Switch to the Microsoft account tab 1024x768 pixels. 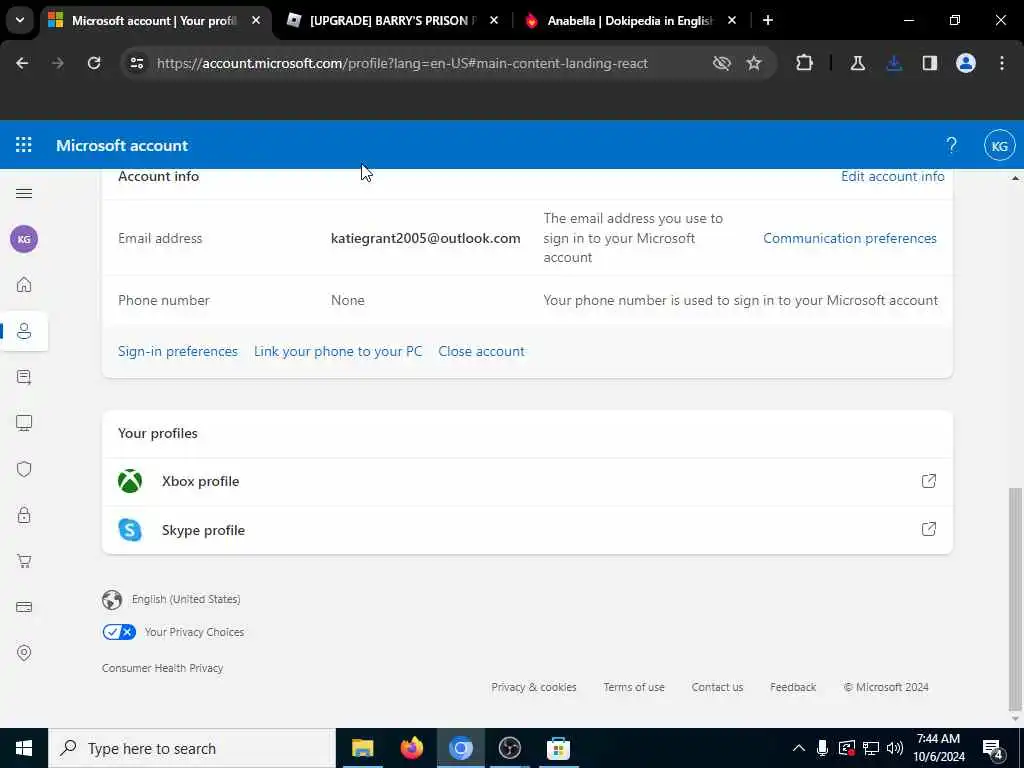155,21
